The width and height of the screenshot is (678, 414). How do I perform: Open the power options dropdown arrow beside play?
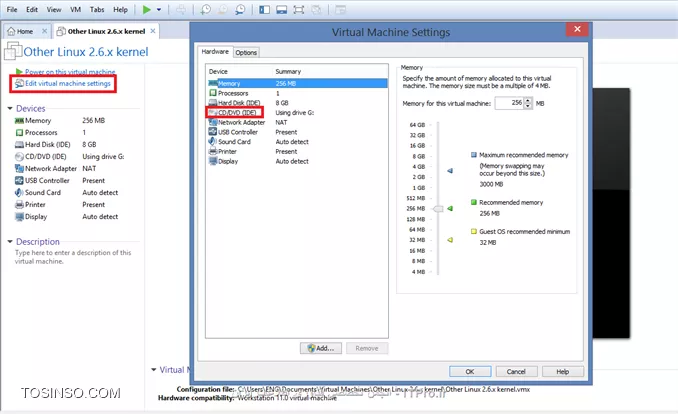[x=159, y=10]
